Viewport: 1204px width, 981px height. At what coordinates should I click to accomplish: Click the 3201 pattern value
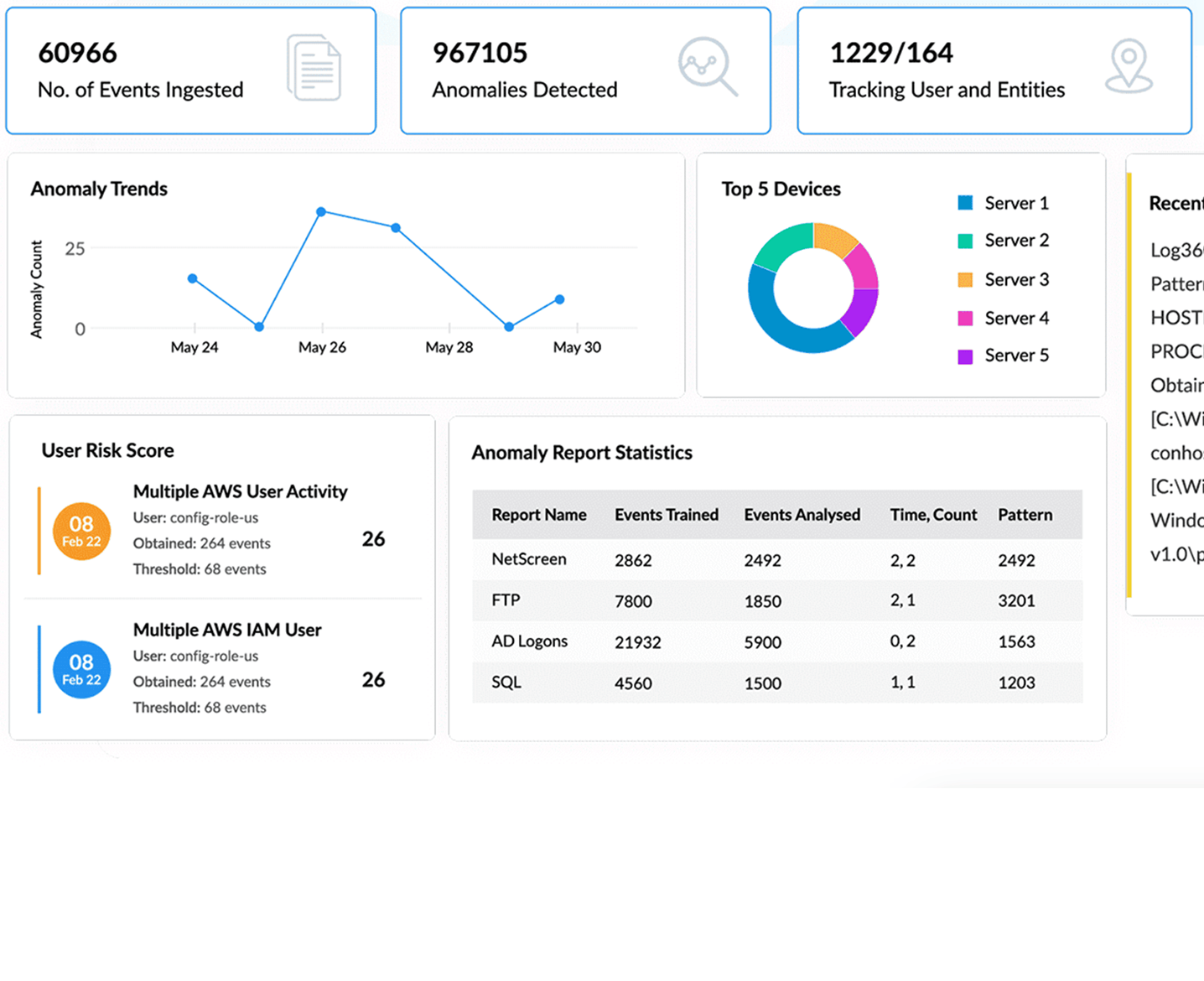click(1016, 600)
